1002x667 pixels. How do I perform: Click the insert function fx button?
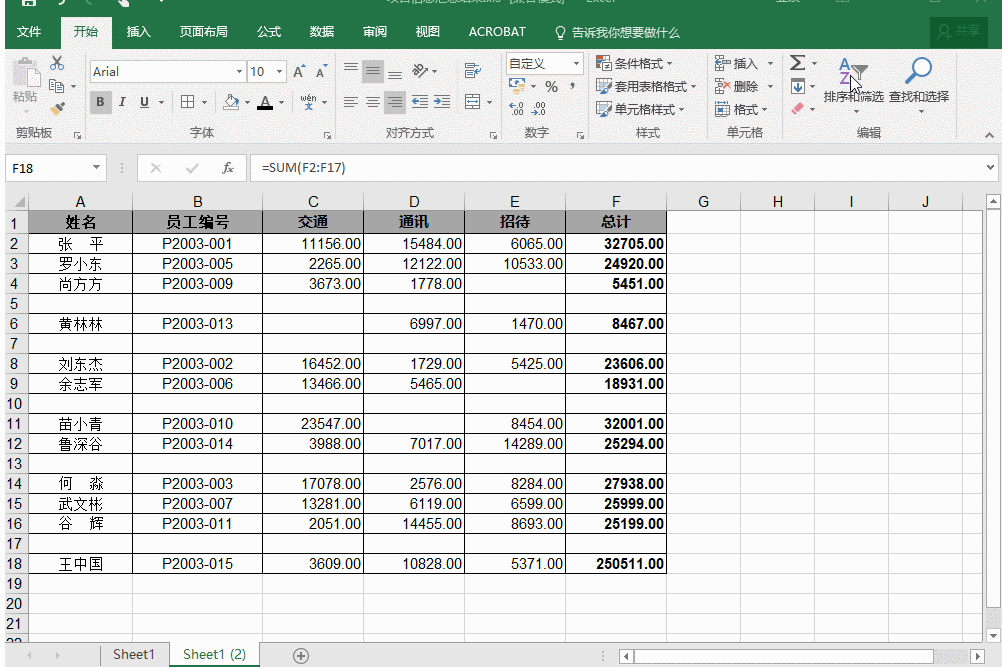click(227, 168)
